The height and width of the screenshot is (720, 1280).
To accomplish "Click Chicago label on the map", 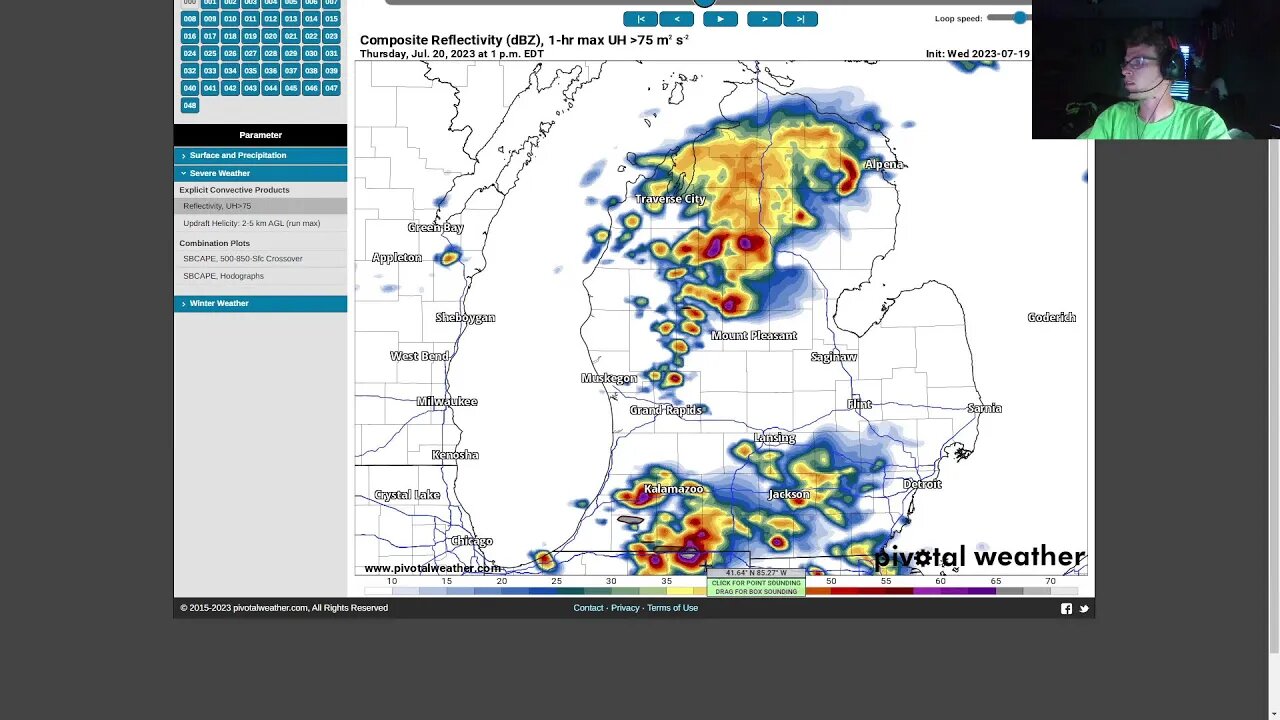I will (x=471, y=541).
